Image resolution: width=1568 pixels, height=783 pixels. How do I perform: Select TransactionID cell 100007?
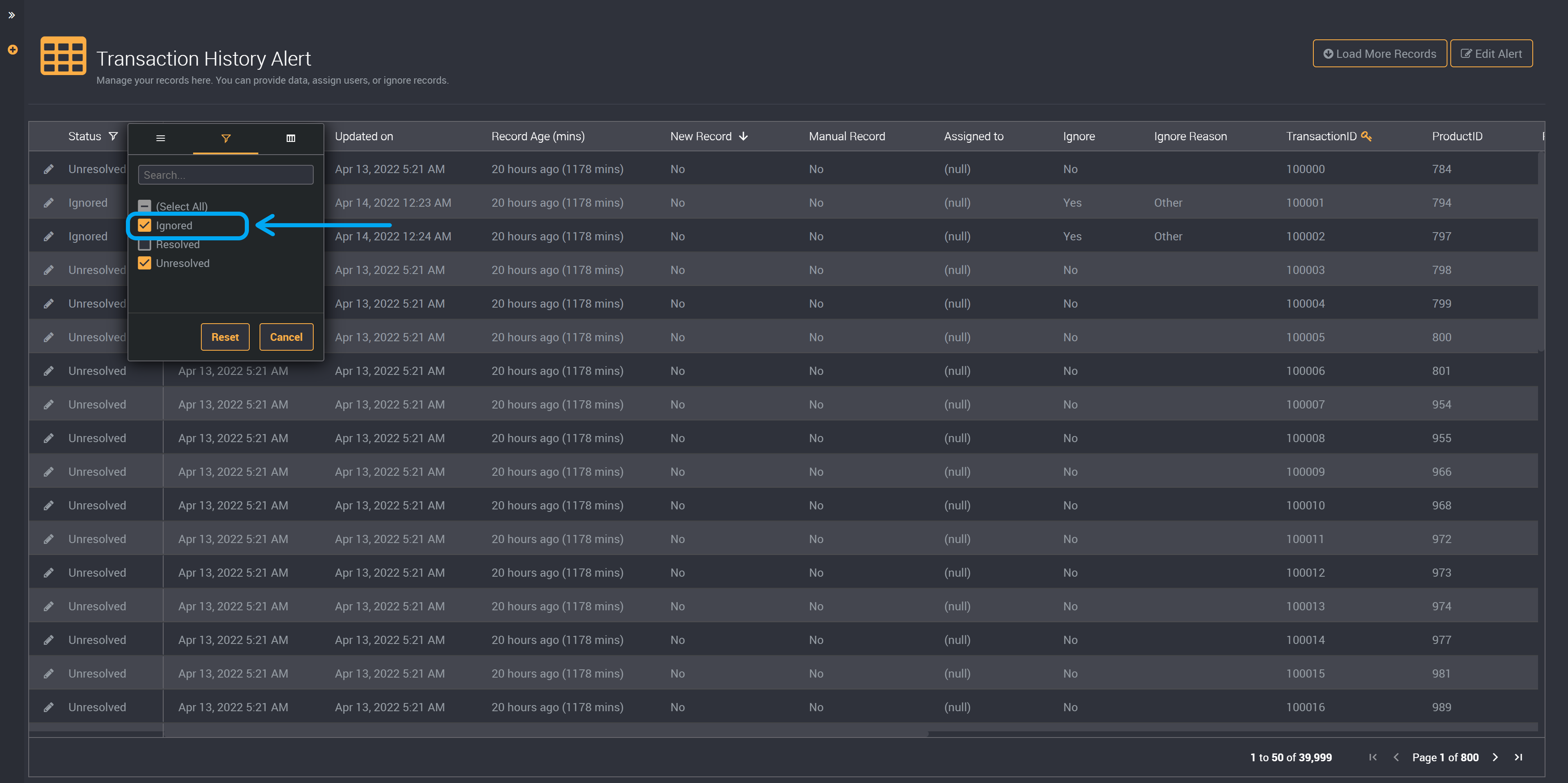click(1306, 405)
